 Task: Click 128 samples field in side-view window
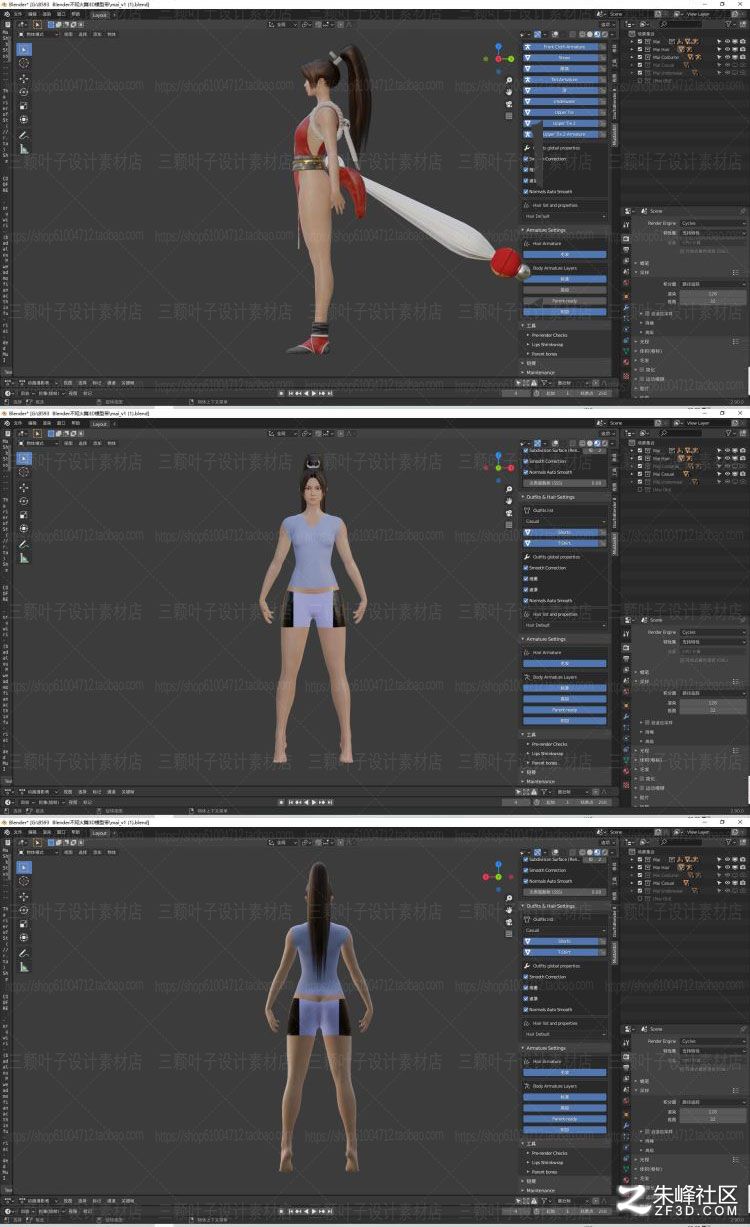[x=712, y=294]
